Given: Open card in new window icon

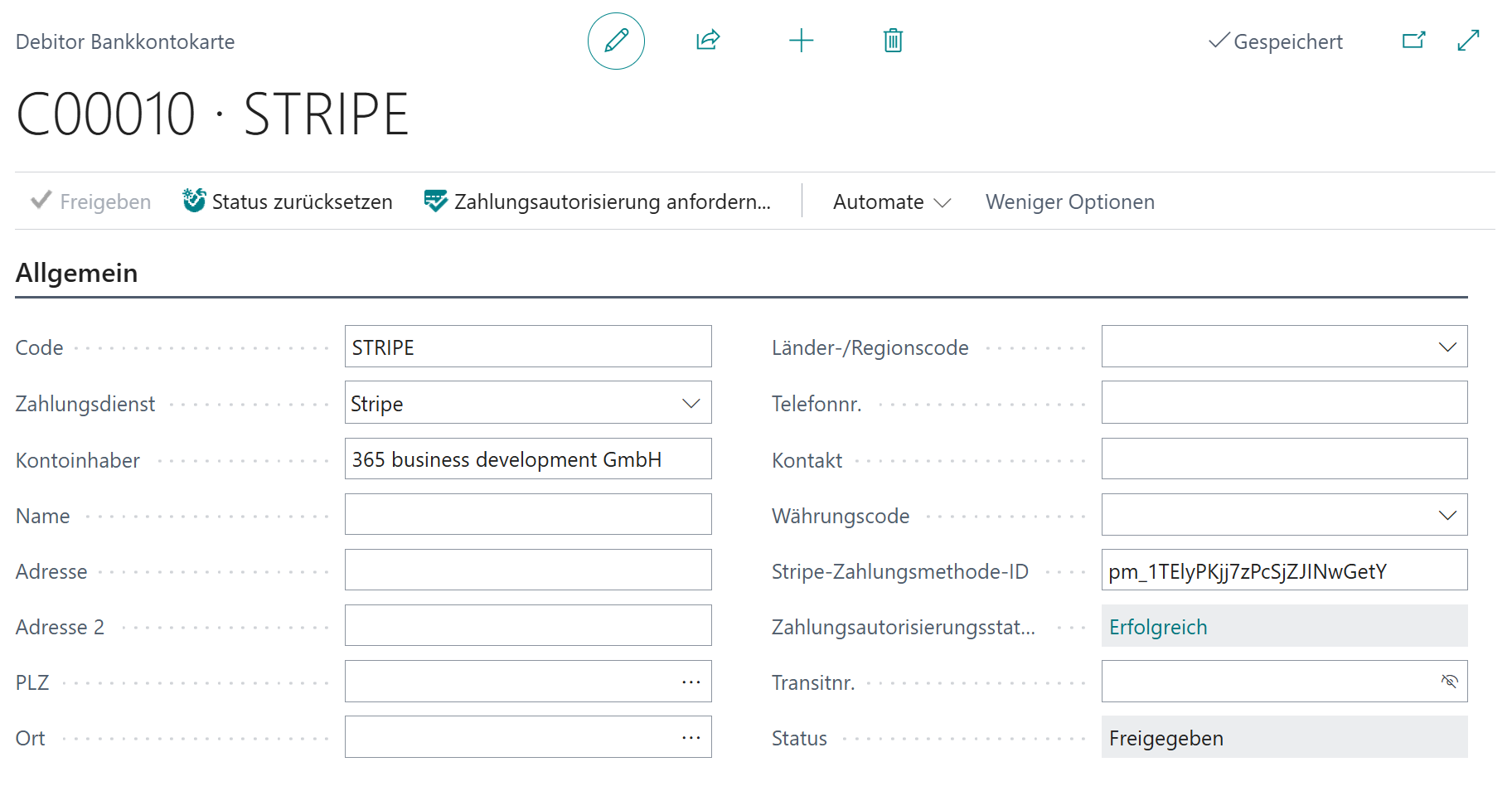Looking at the screenshot, I should pyautogui.click(x=1413, y=41).
